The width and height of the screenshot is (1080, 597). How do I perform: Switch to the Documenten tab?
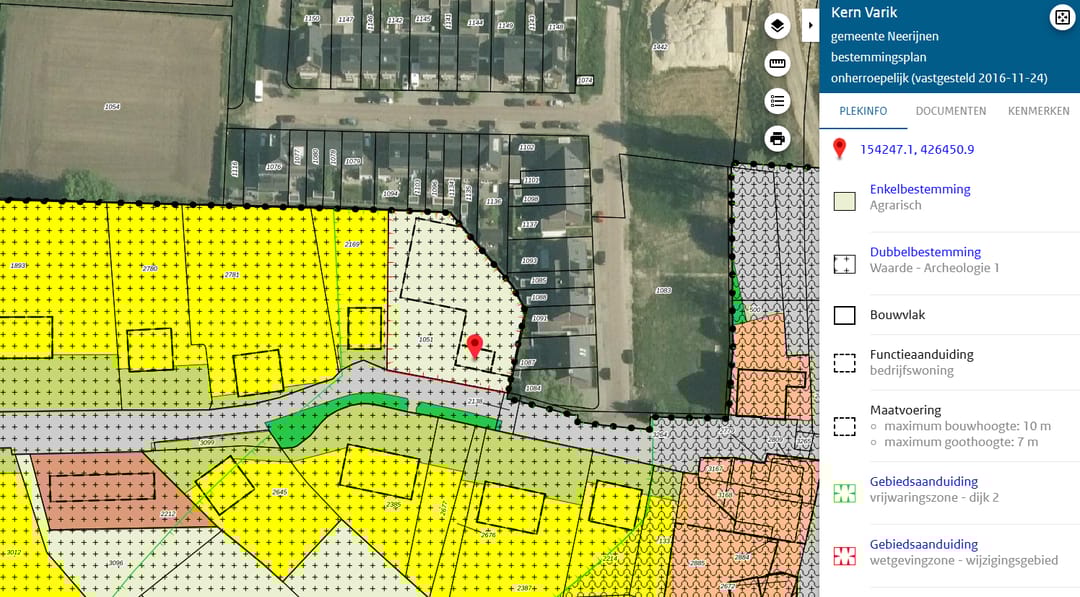click(951, 111)
